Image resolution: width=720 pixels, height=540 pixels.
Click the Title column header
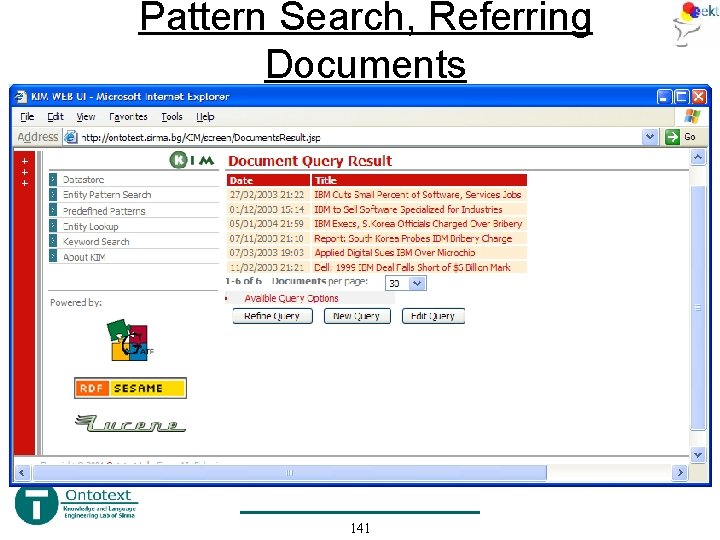[x=419, y=180]
